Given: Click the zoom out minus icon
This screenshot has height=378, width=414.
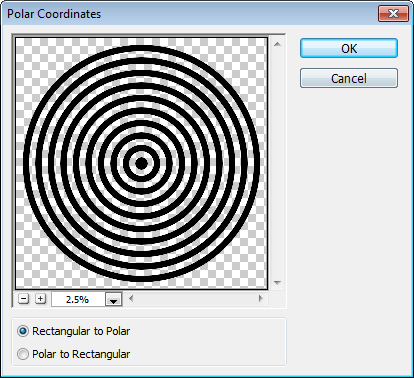Looking at the screenshot, I should 23,299.
